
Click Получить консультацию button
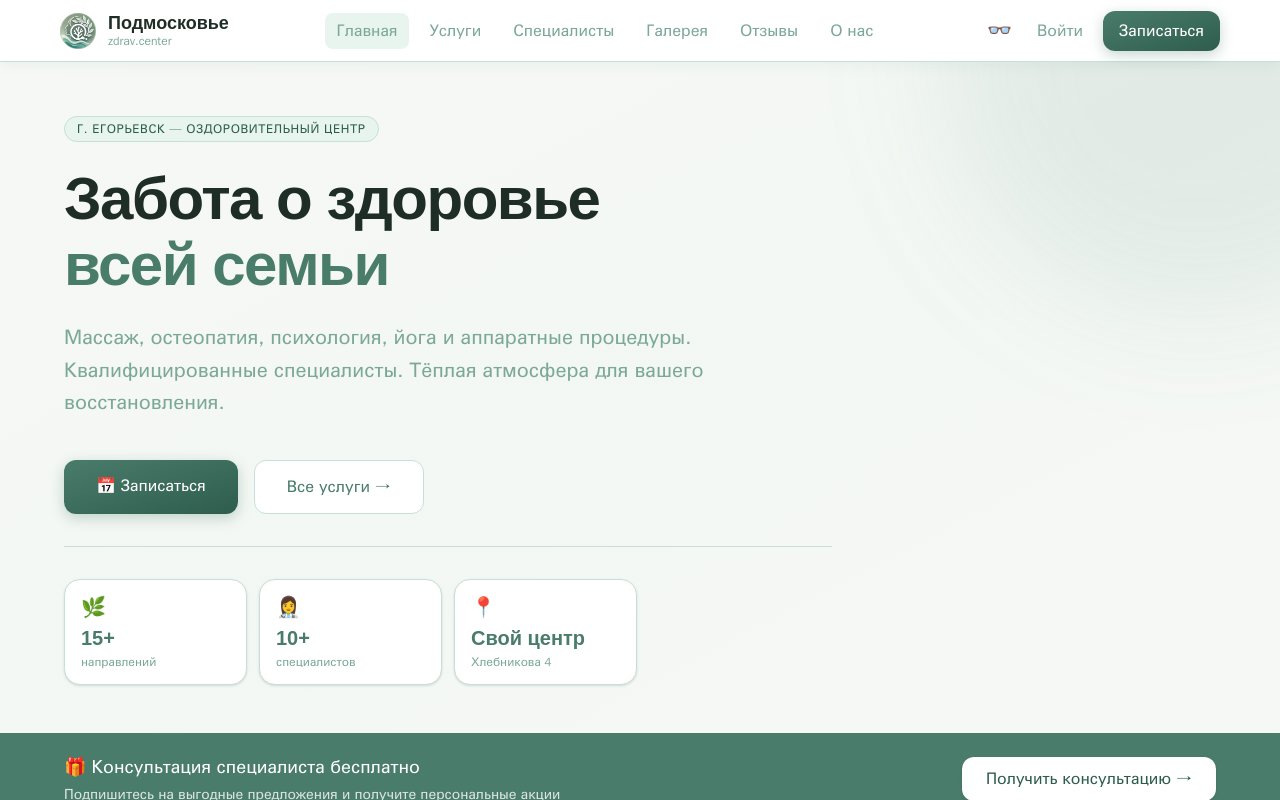coord(1089,779)
